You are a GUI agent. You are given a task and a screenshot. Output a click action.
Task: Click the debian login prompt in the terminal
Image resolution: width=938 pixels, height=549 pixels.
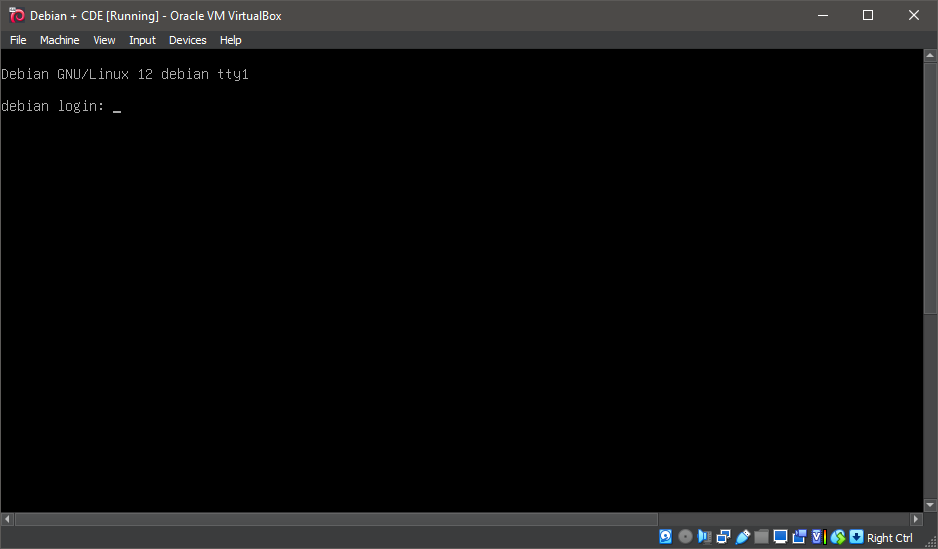60,106
